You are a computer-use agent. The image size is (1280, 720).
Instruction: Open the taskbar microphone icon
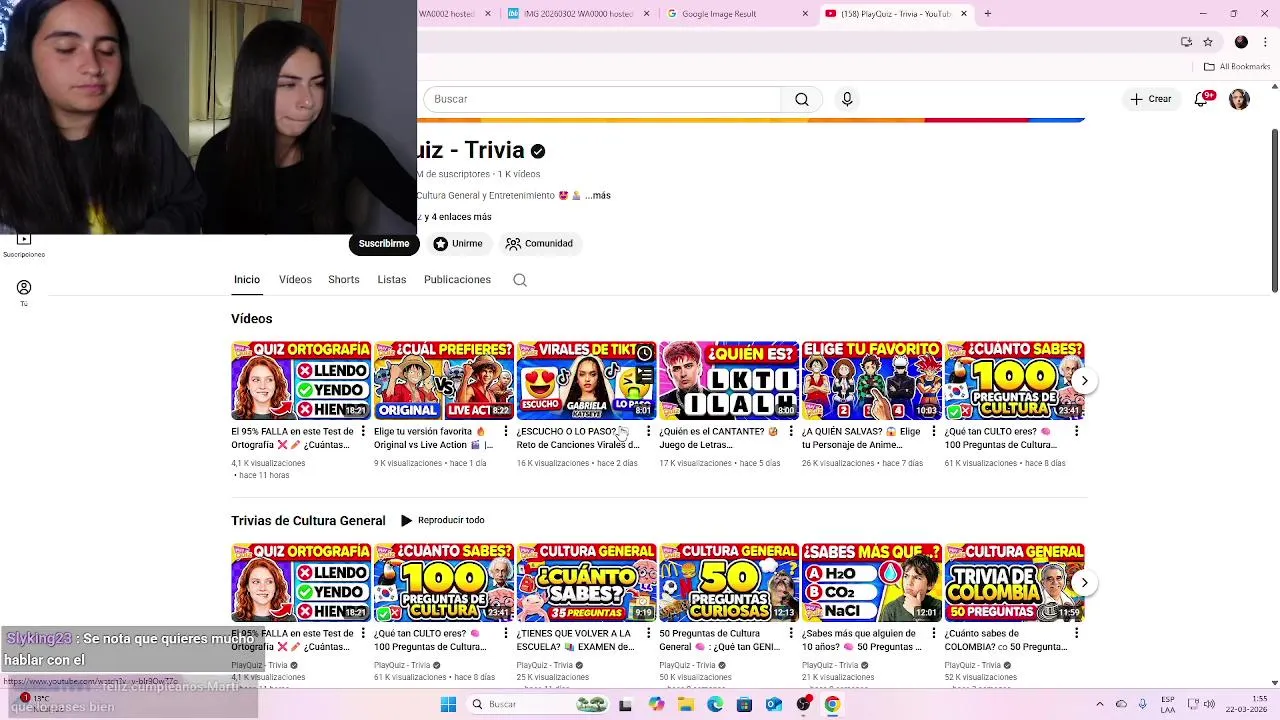coord(1144,704)
